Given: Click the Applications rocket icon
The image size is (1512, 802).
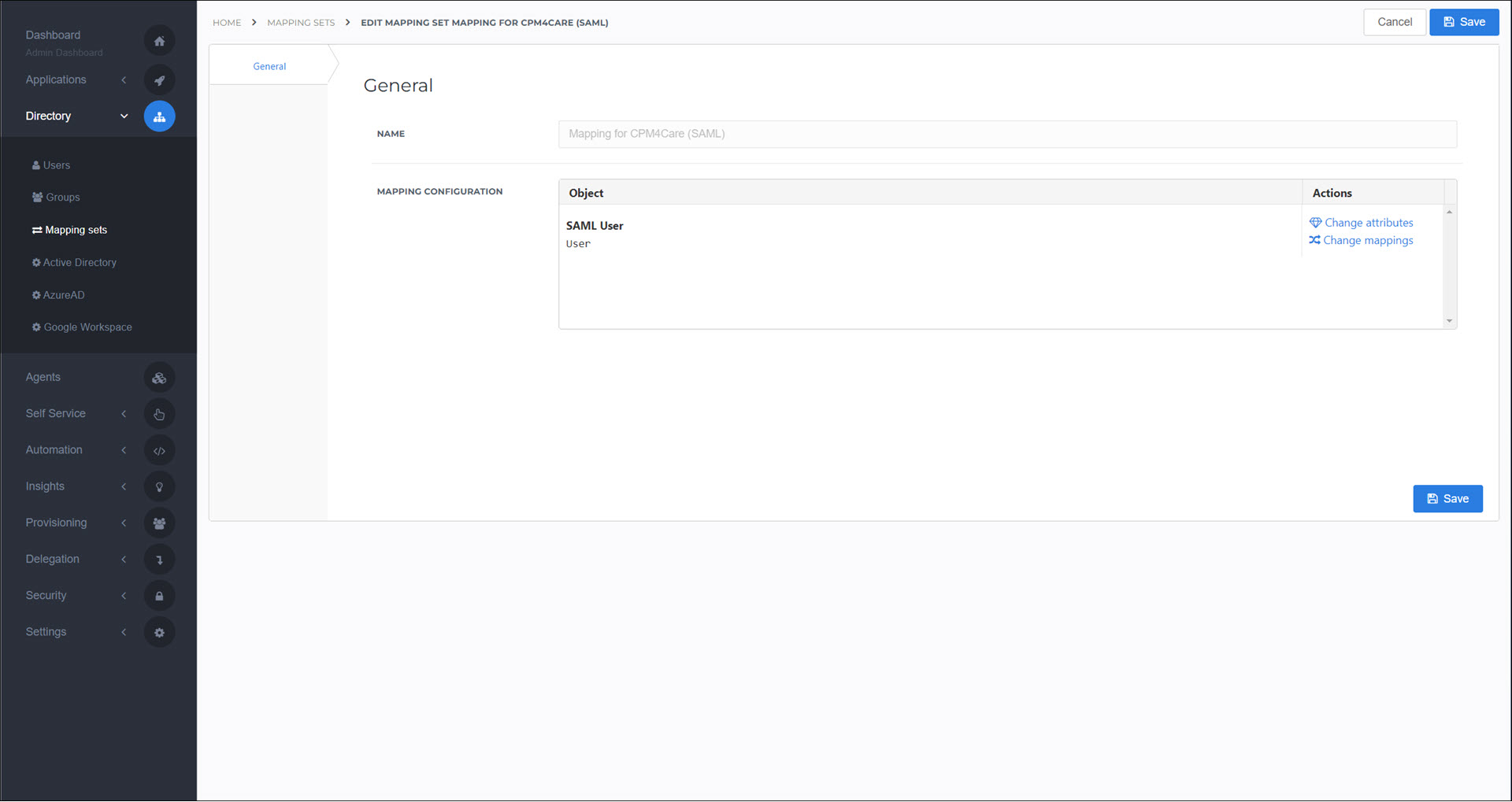Looking at the screenshot, I should click(x=159, y=80).
